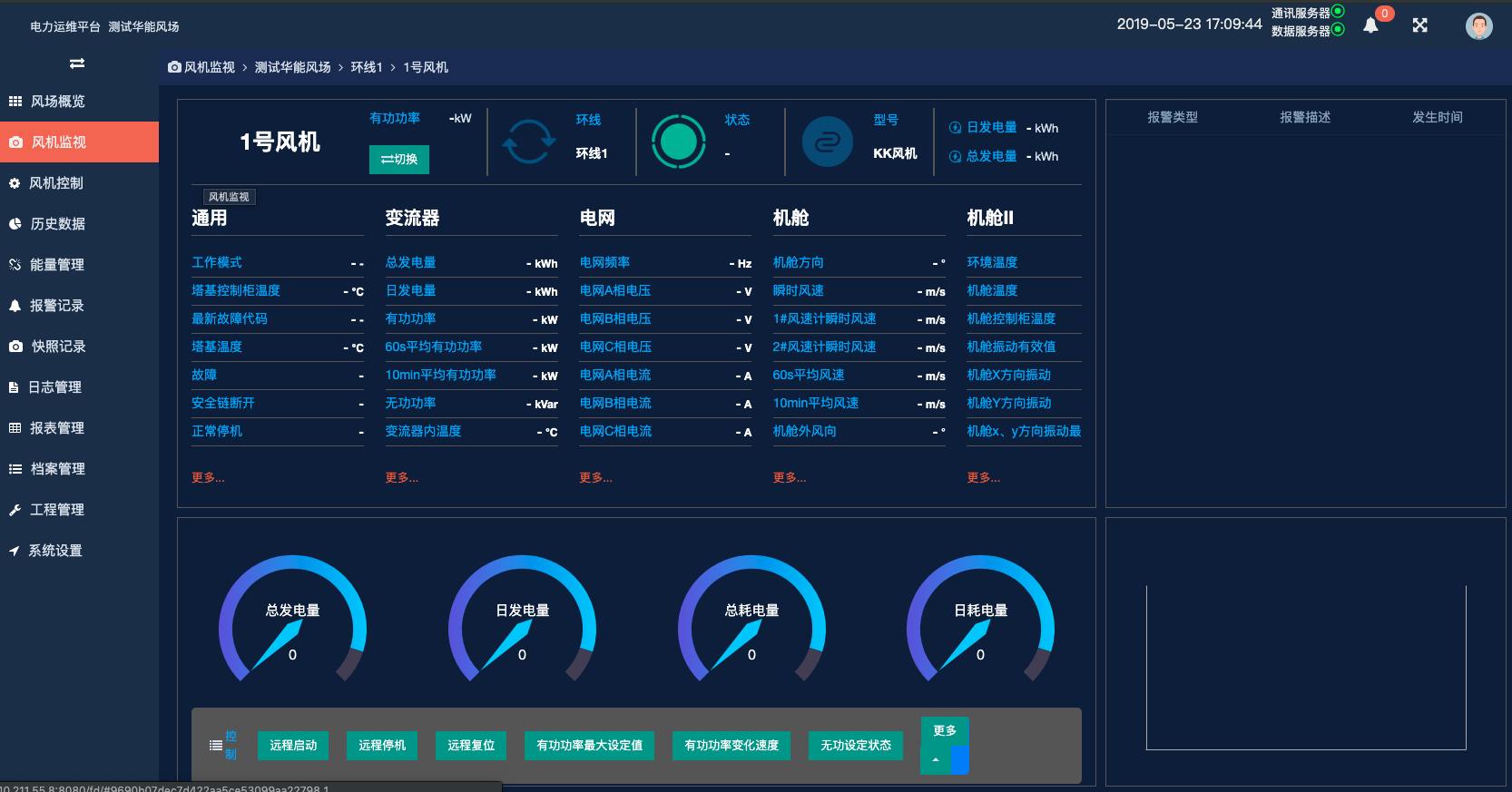Collapse sidebar using the swap arrows icon

(x=77, y=64)
